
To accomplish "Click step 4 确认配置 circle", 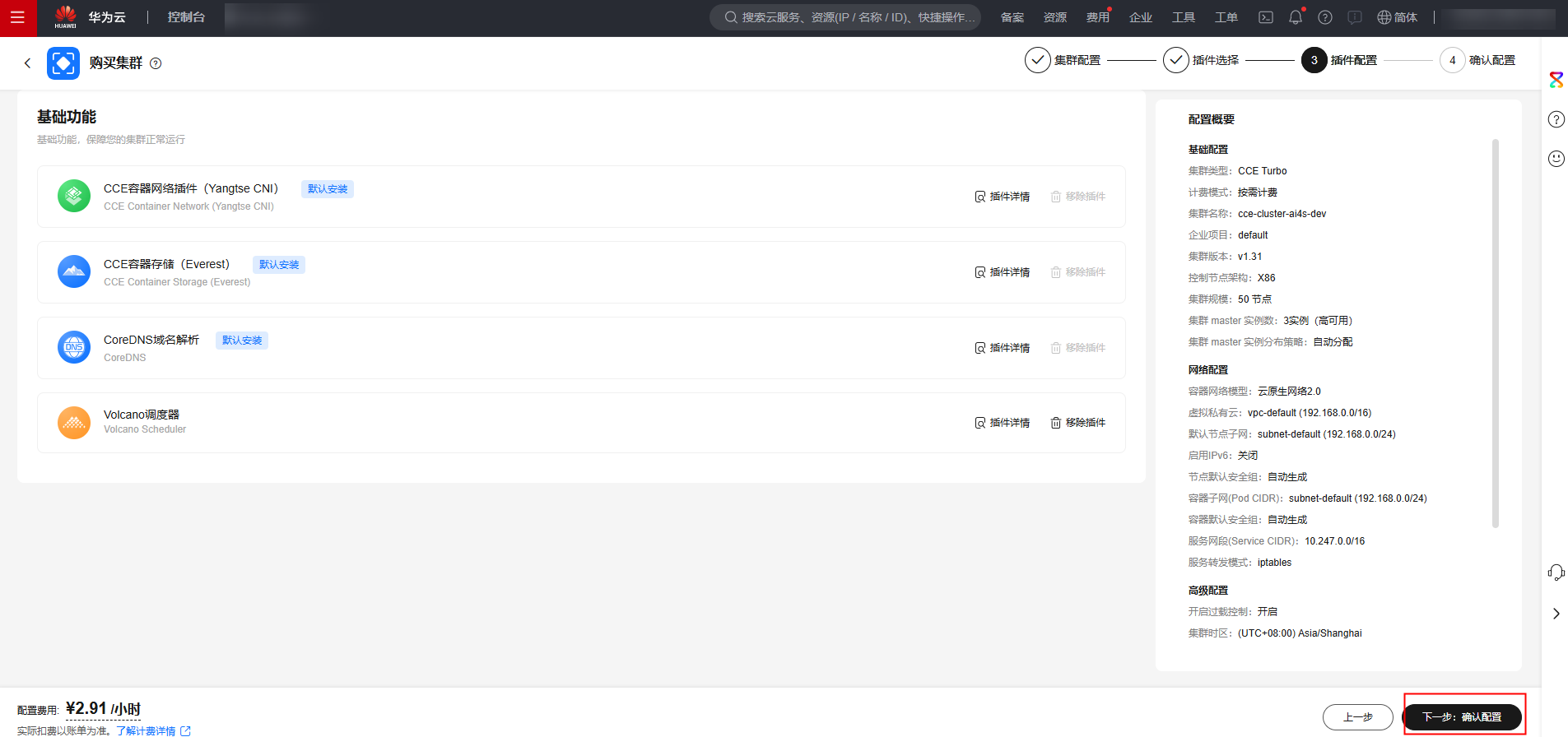I will pyautogui.click(x=1452, y=60).
